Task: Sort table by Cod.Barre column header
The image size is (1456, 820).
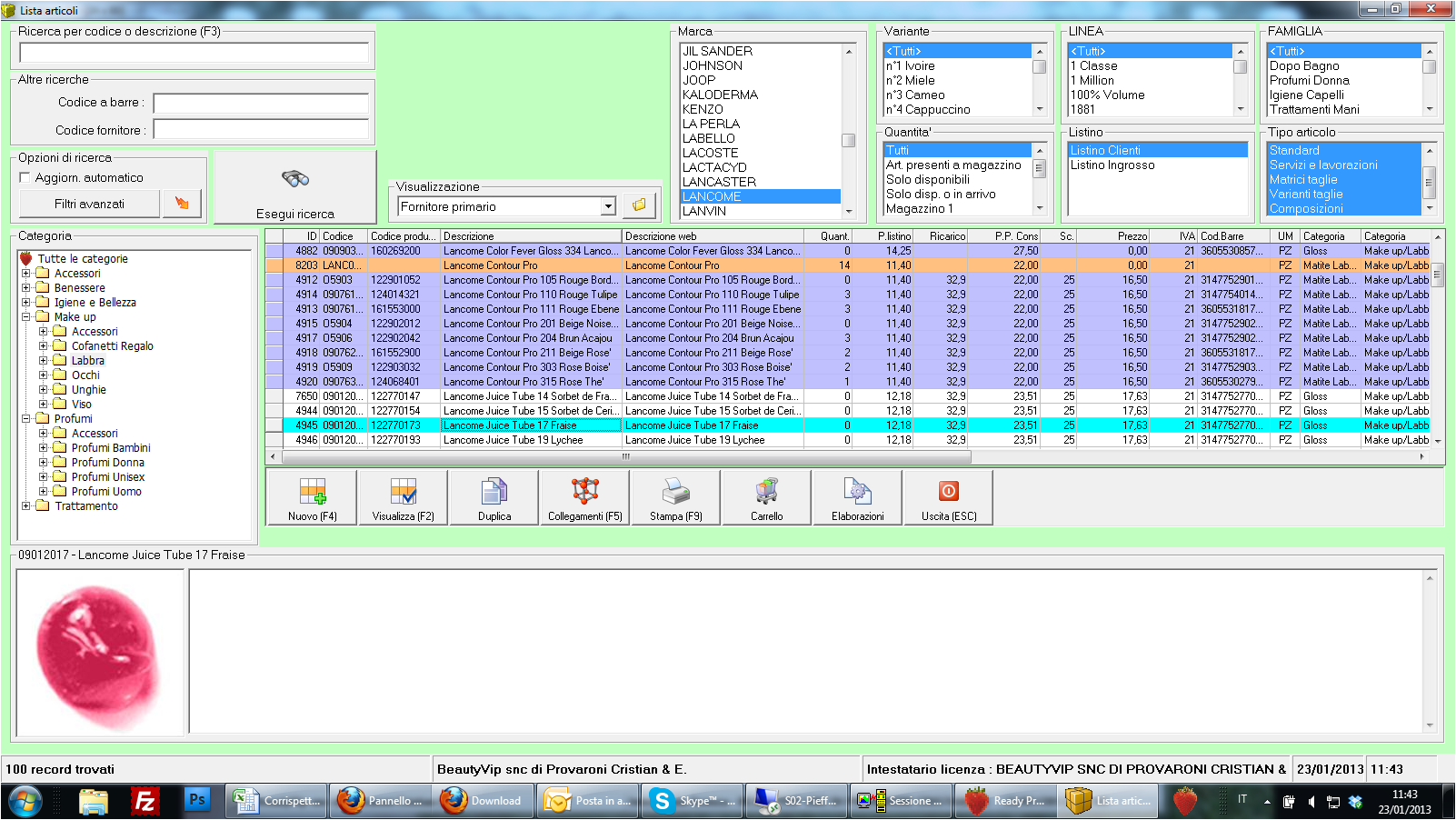Action: [x=1234, y=235]
